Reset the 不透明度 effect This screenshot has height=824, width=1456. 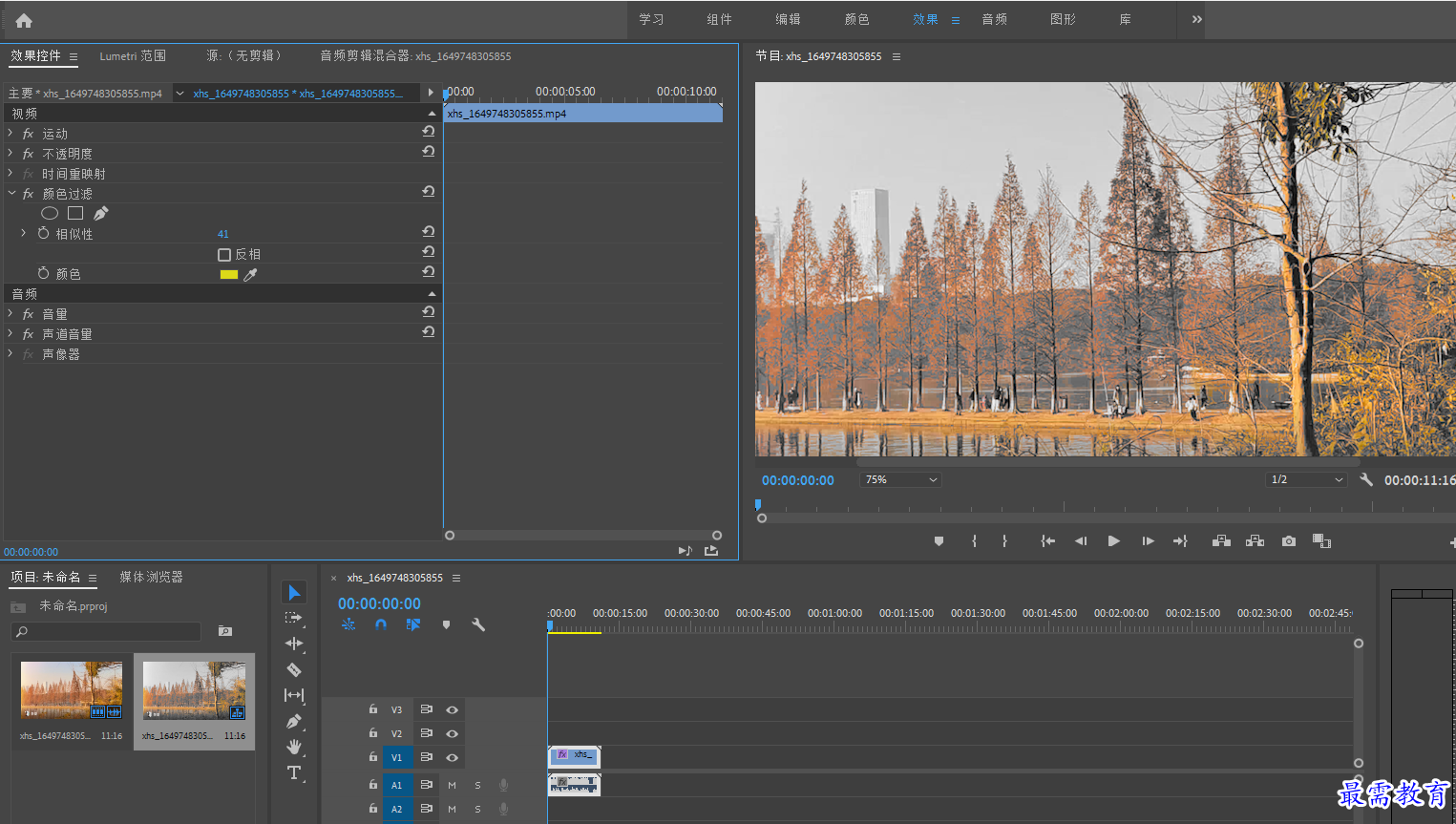point(429,152)
